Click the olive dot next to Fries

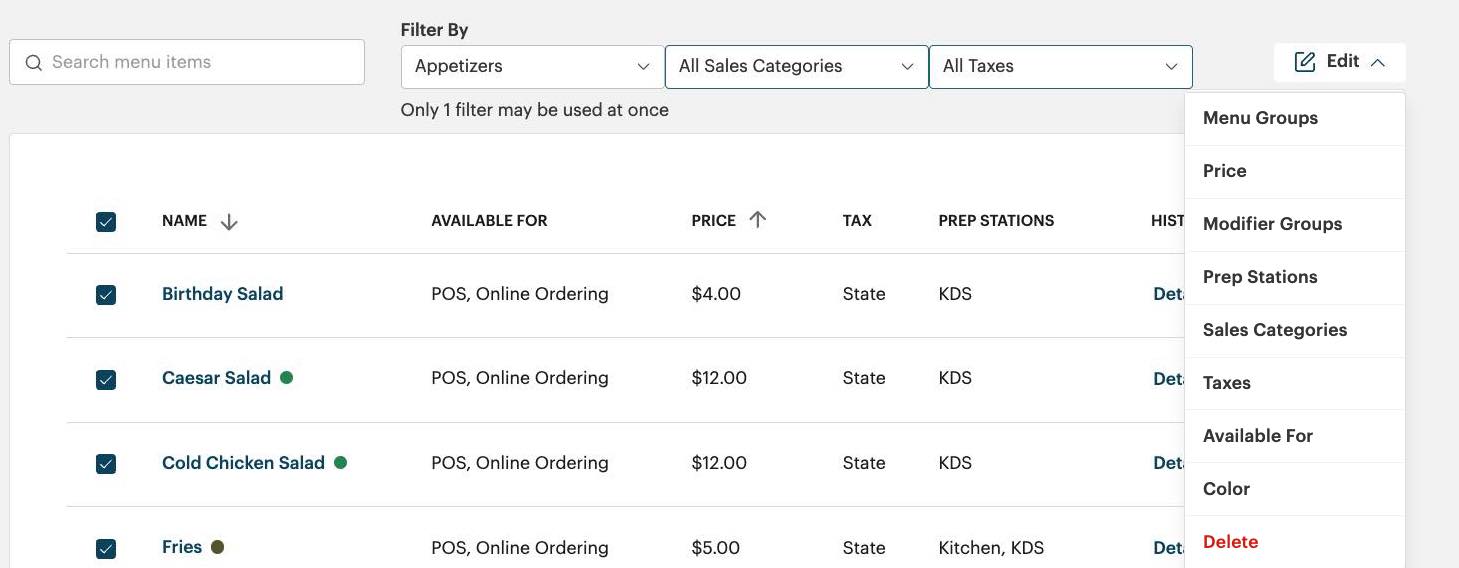(217, 547)
